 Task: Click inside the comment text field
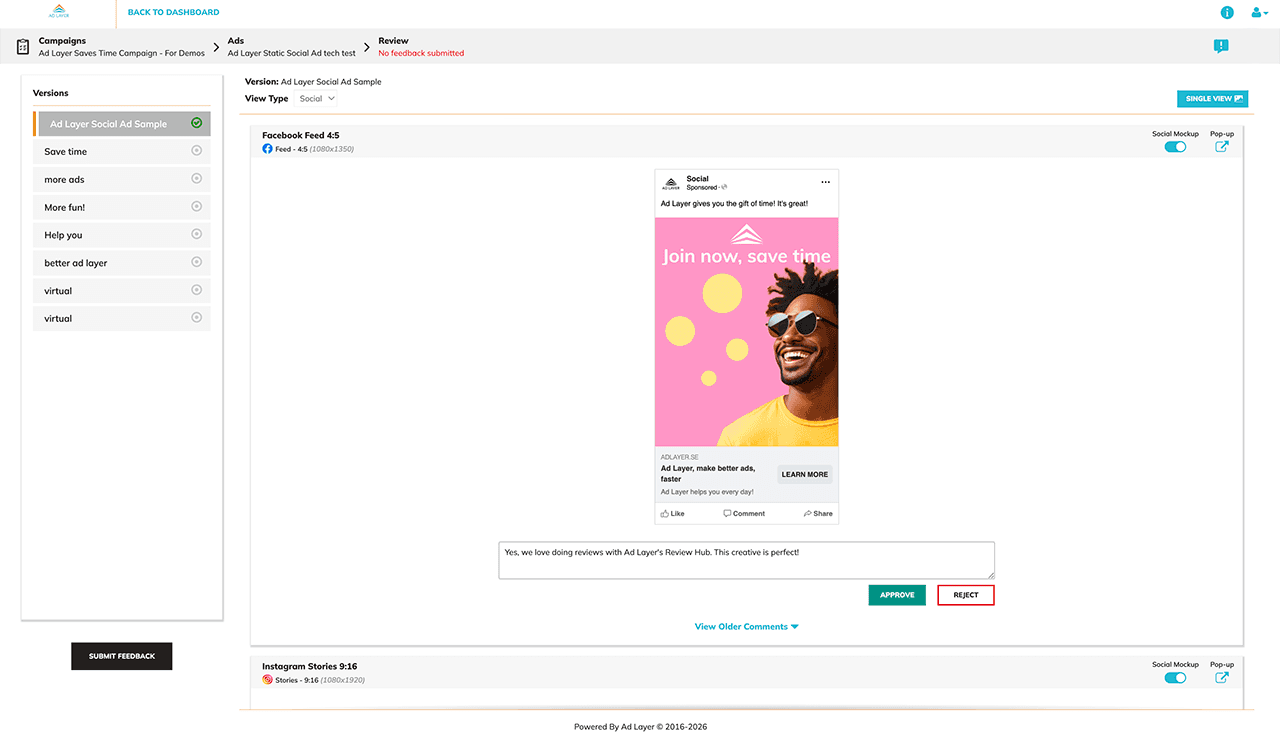[746, 558]
